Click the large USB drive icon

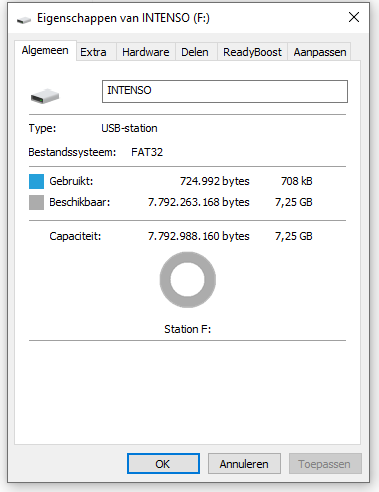(45, 96)
